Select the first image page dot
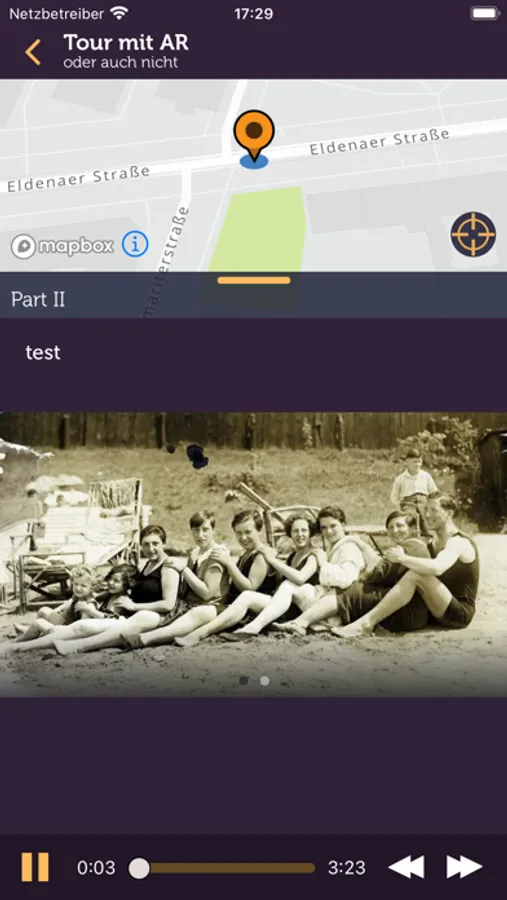Viewport: 507px width, 900px height. point(243,681)
